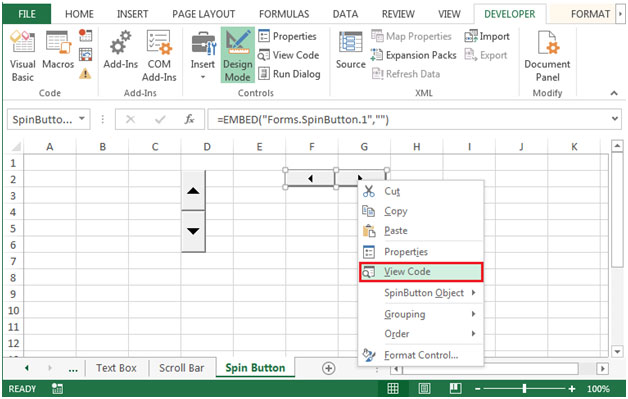This screenshot has width=628, height=399.
Task: Open the Name Box dropdown arrow
Action: pyautogui.click(x=82, y=119)
